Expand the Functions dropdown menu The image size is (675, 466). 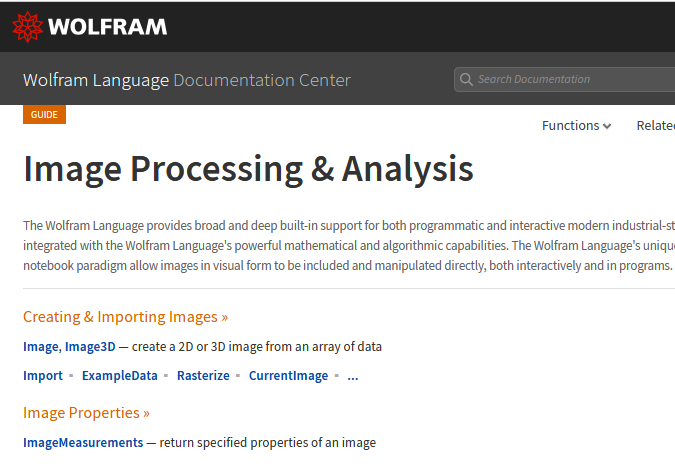click(576, 126)
